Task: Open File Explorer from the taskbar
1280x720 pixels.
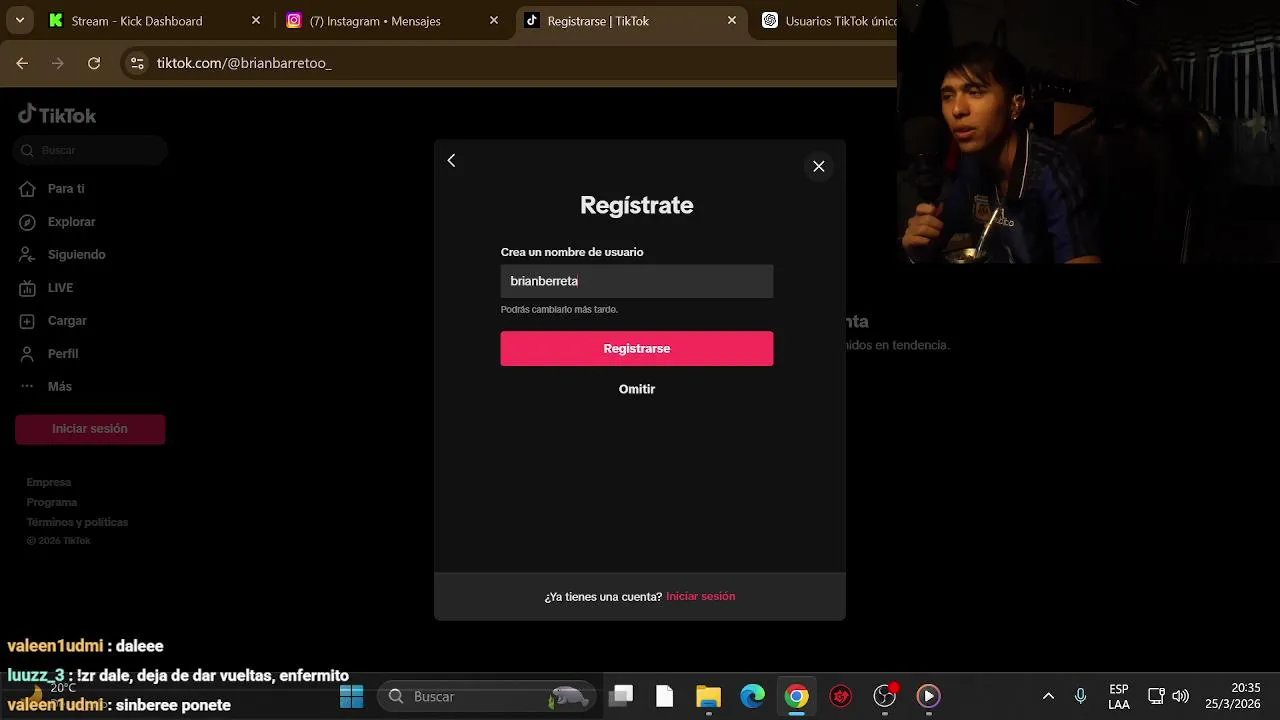Action: pyautogui.click(x=708, y=697)
